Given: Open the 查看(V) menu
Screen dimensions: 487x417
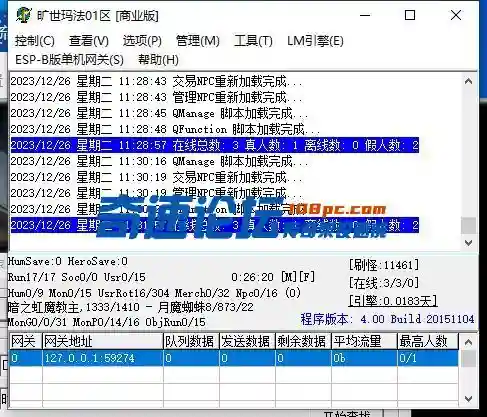Looking at the screenshot, I should (89, 41).
